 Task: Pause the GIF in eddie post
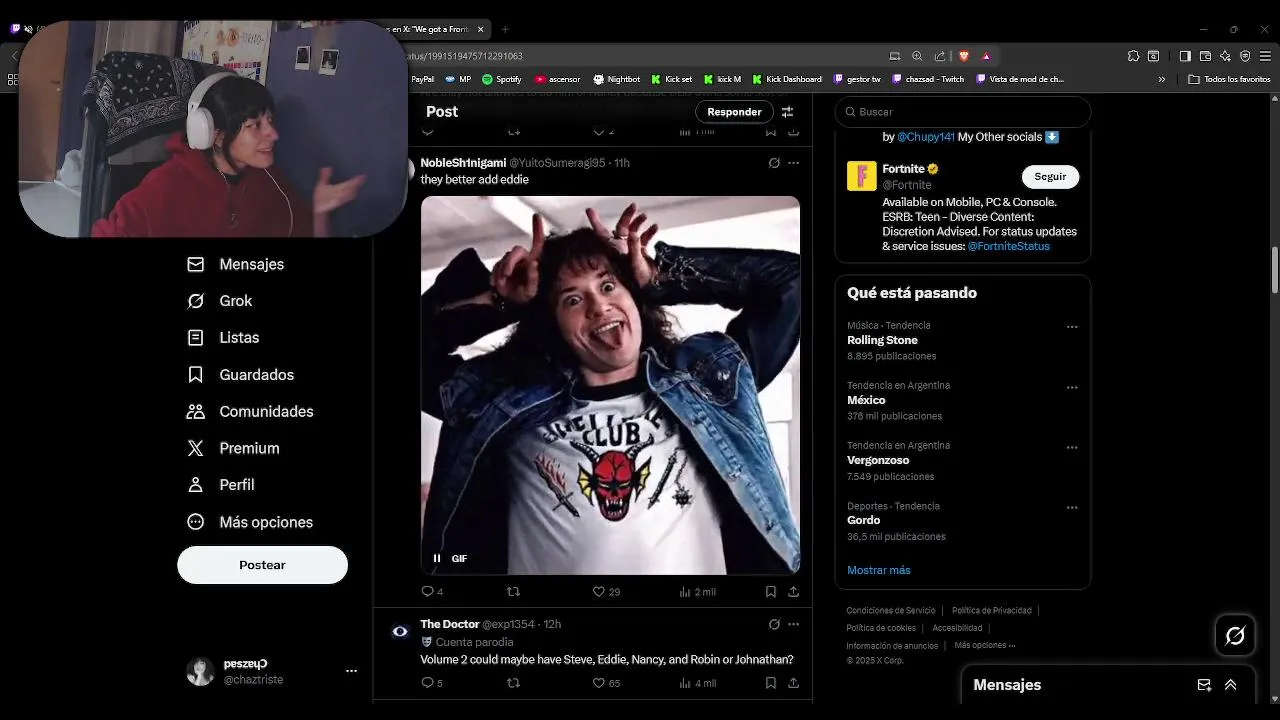437,558
